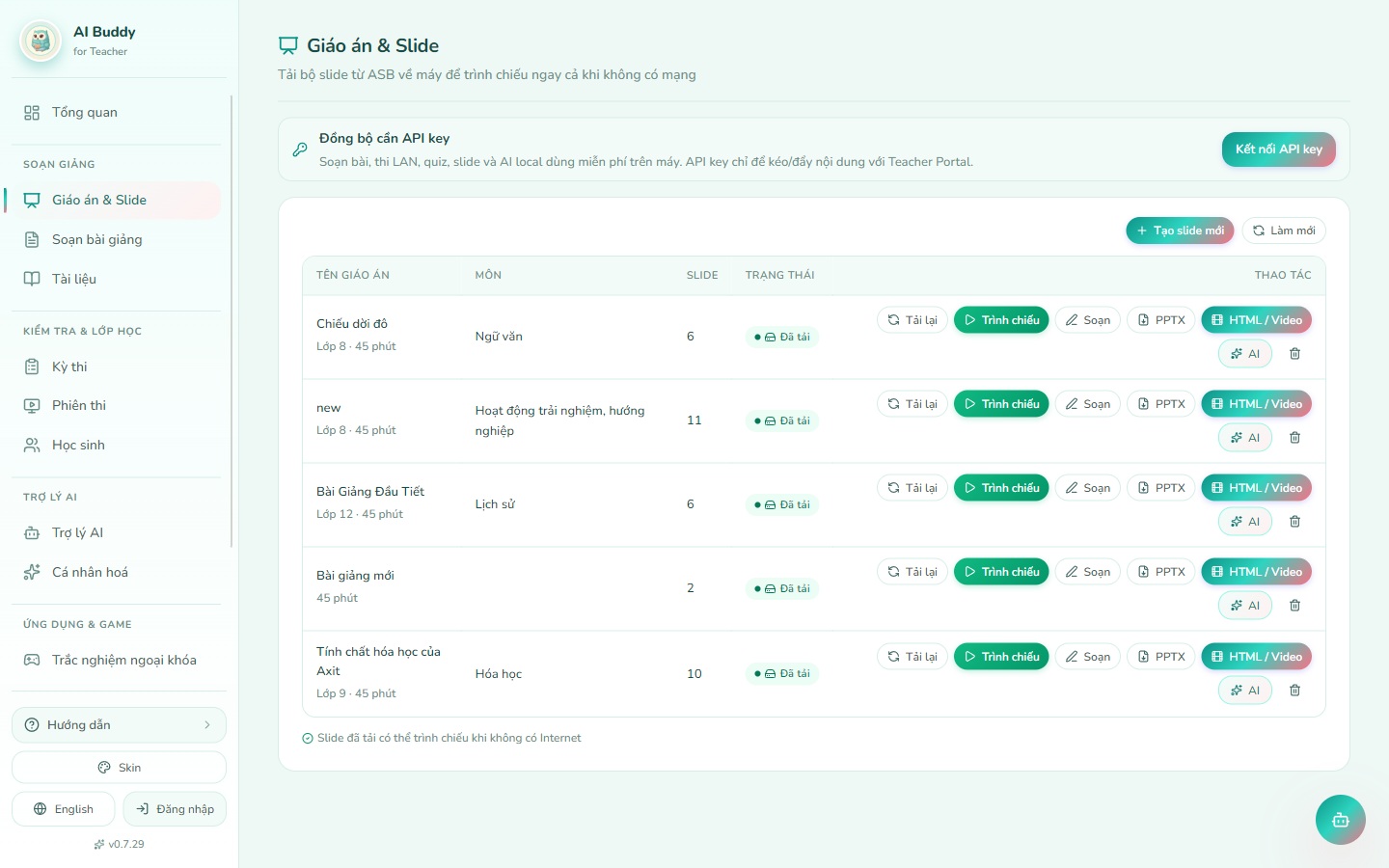Viewport: 1389px width, 868px height.
Task: Open Tổng quan in sidebar
Action: point(116,113)
